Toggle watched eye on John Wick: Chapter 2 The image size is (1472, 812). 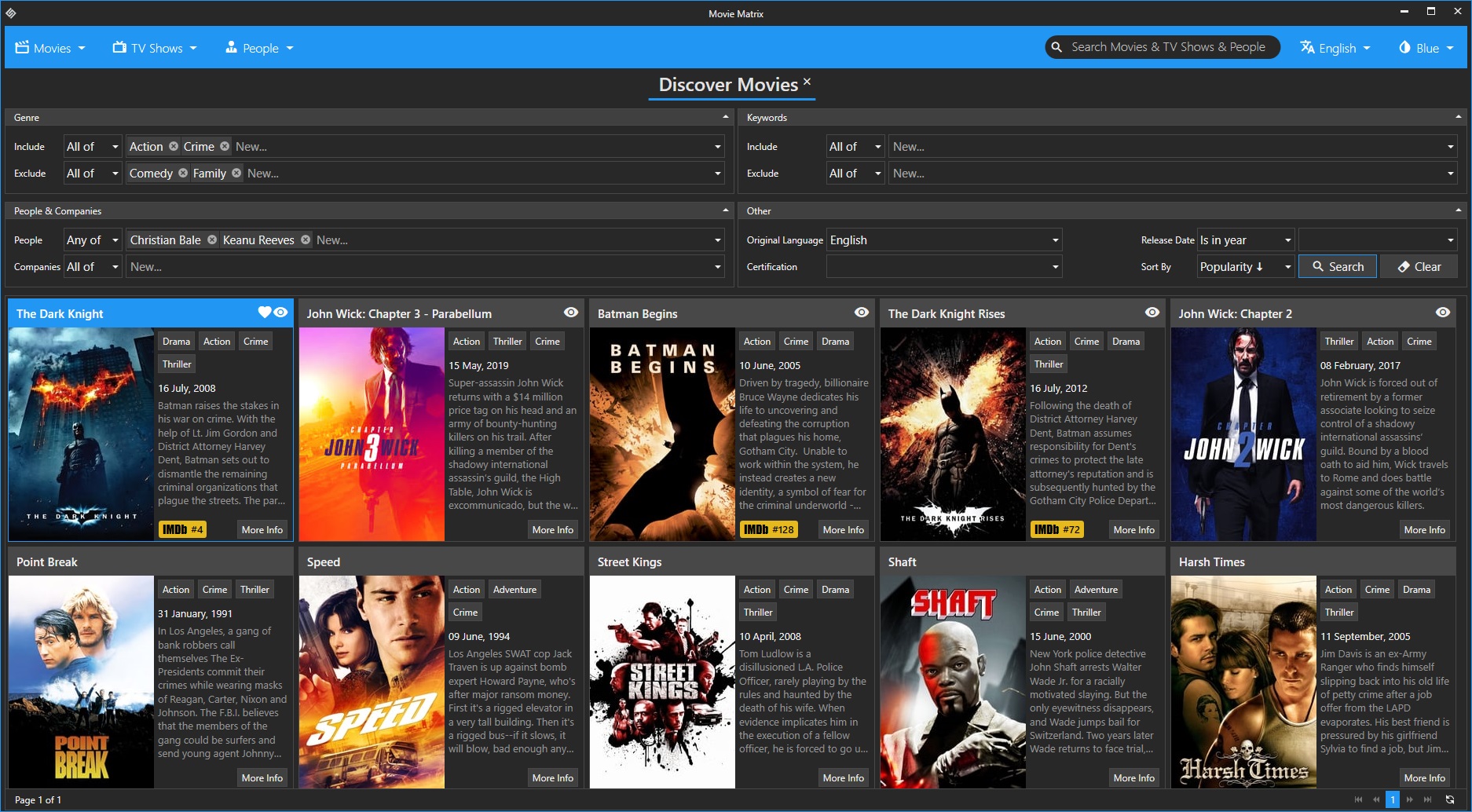click(x=1443, y=312)
